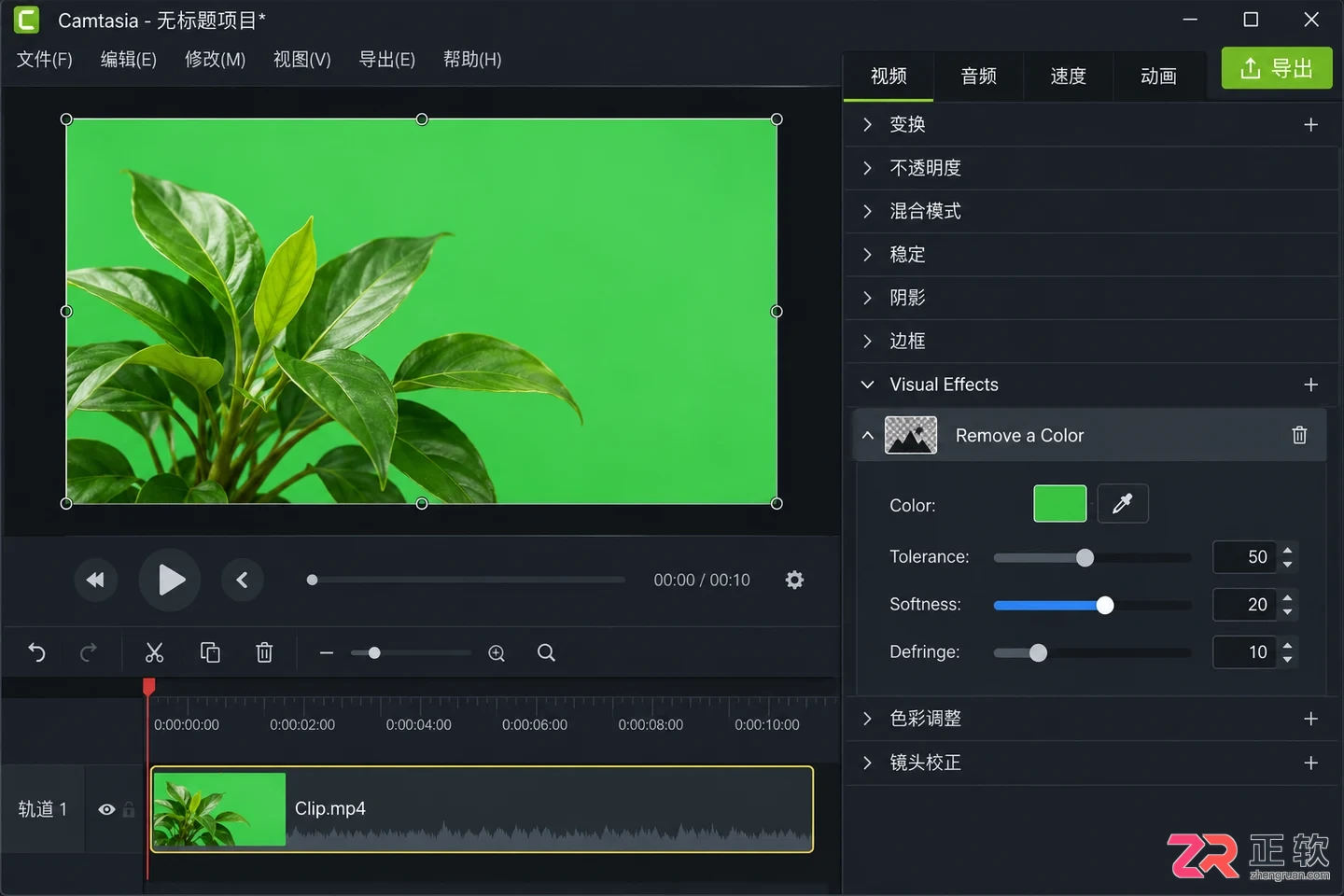Click the Softness slider handle
Screen dimensions: 1344x896
tap(1105, 605)
